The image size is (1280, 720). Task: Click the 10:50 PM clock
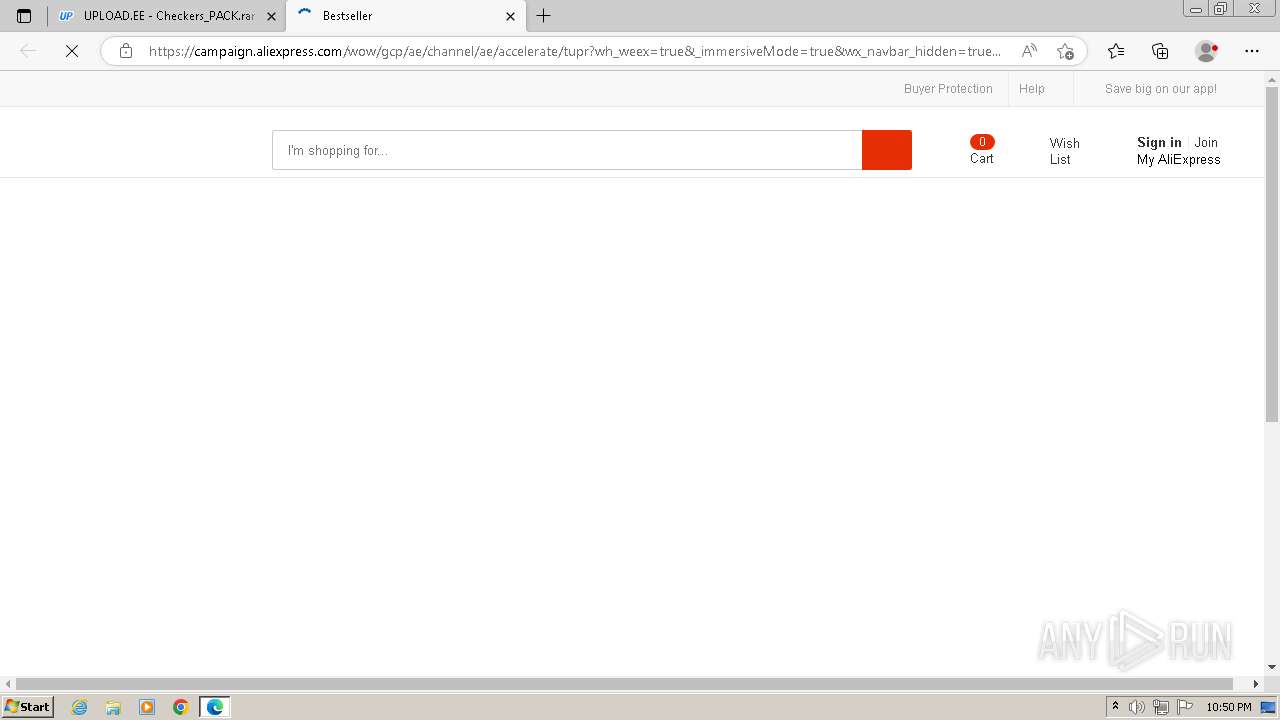tap(1229, 707)
